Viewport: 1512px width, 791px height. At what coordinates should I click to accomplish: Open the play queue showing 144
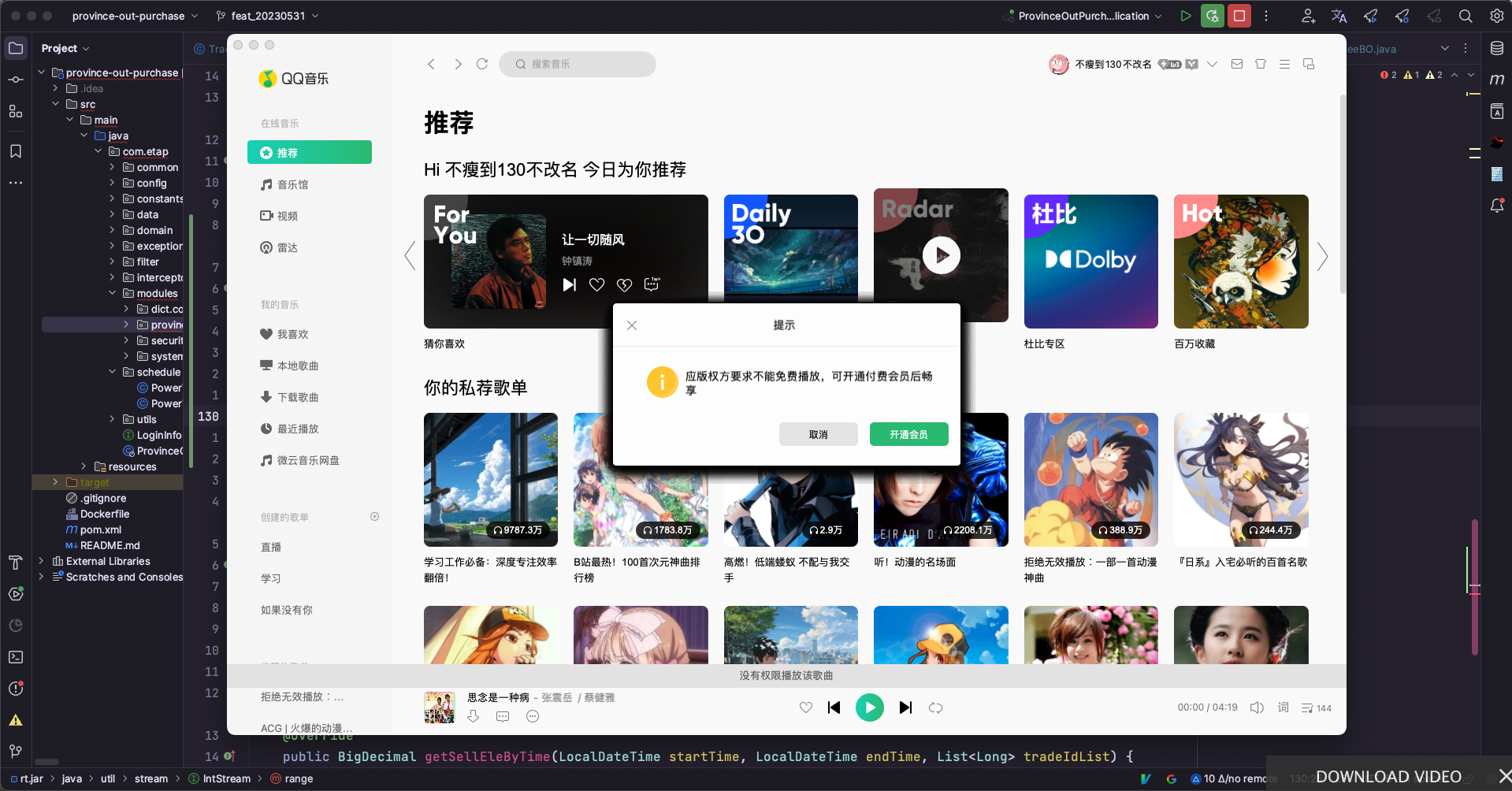(x=1316, y=707)
